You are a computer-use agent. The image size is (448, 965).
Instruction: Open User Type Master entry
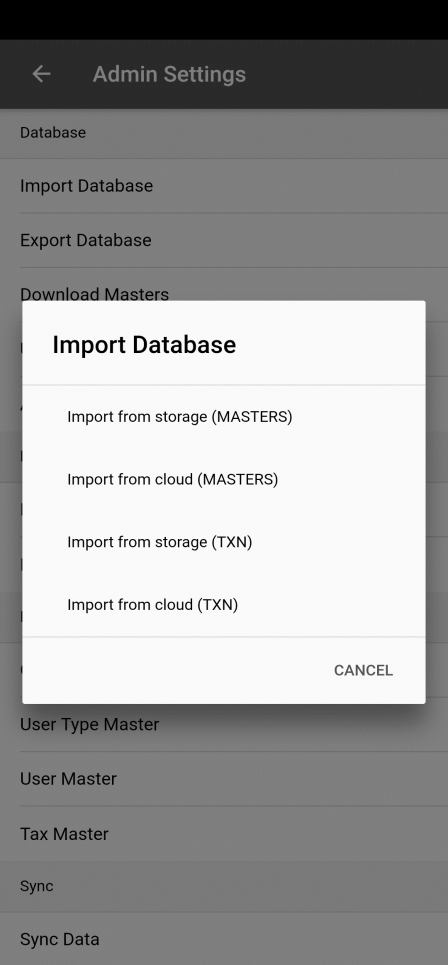coord(224,724)
